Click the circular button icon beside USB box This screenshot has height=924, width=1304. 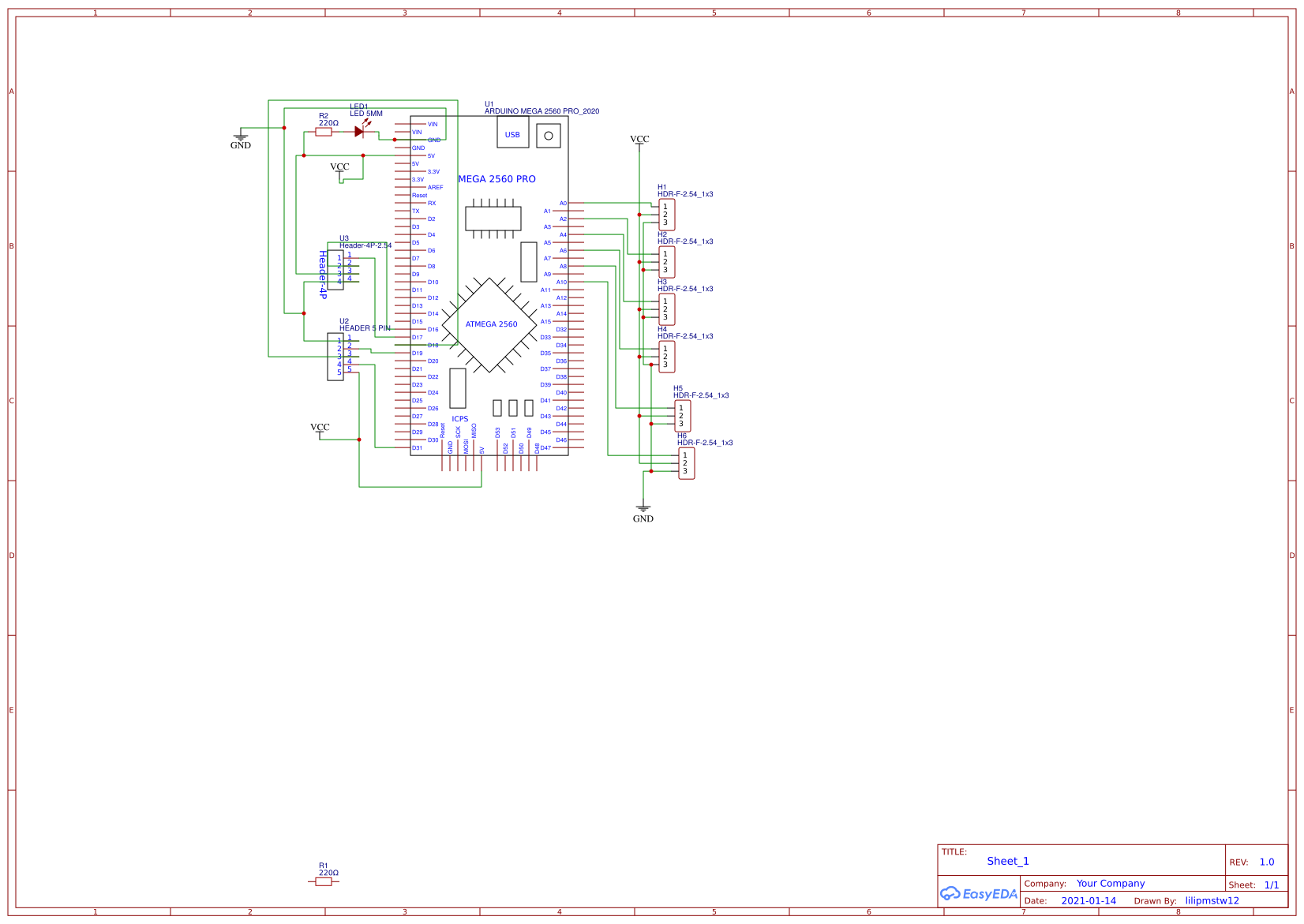548,134
